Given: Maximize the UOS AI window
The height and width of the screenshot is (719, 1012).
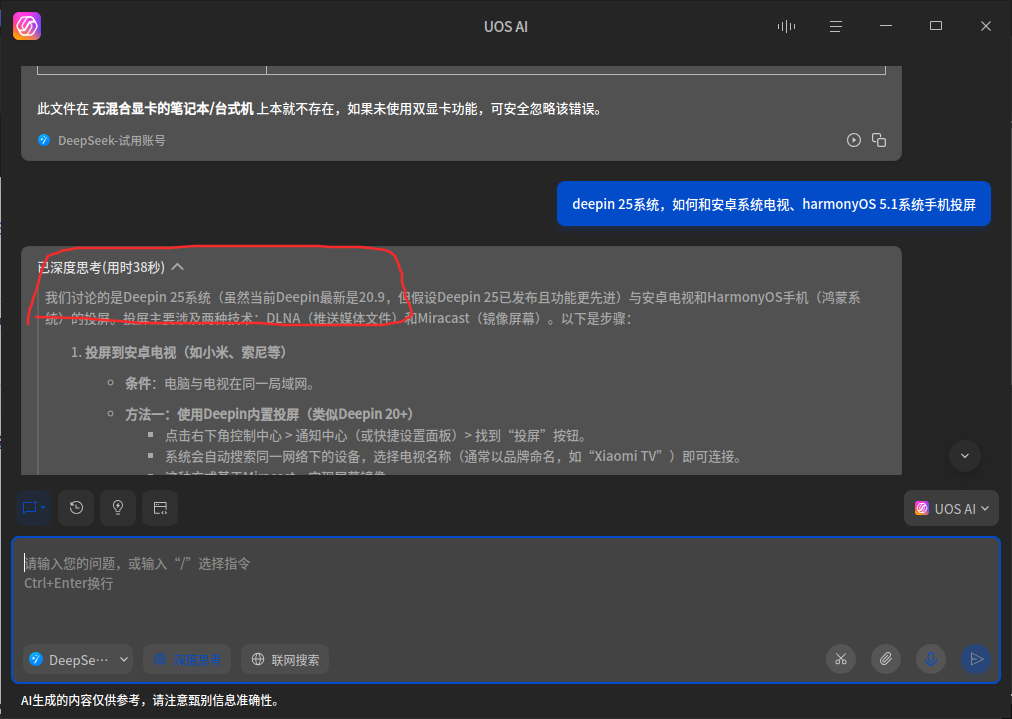Looking at the screenshot, I should coord(936,26).
